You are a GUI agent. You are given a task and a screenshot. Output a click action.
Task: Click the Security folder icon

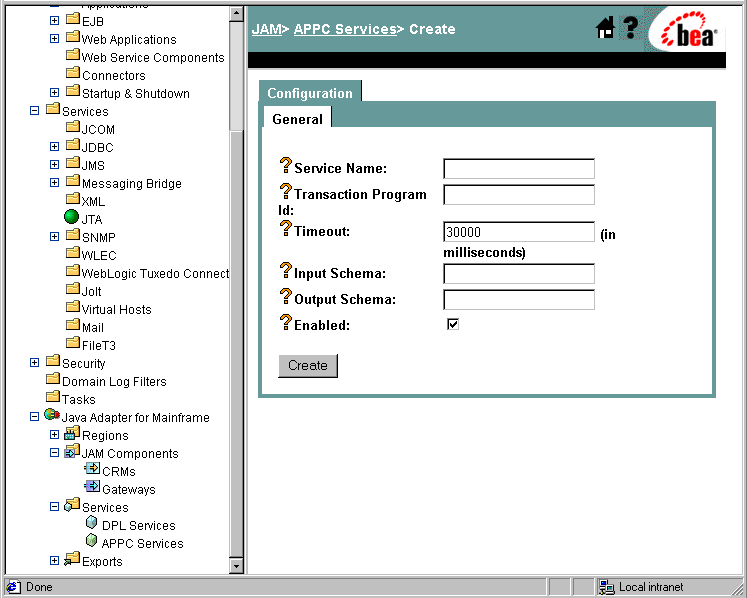(x=53, y=361)
